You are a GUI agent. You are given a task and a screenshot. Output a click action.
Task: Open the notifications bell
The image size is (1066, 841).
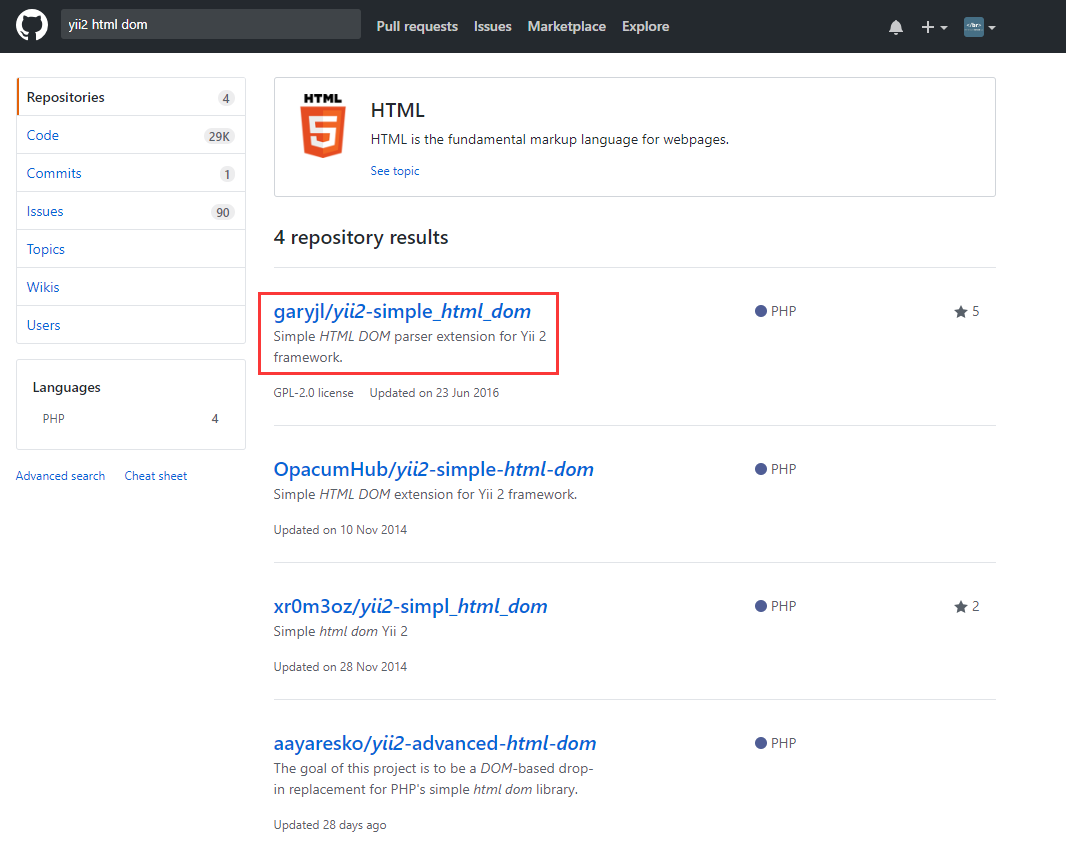(895, 27)
